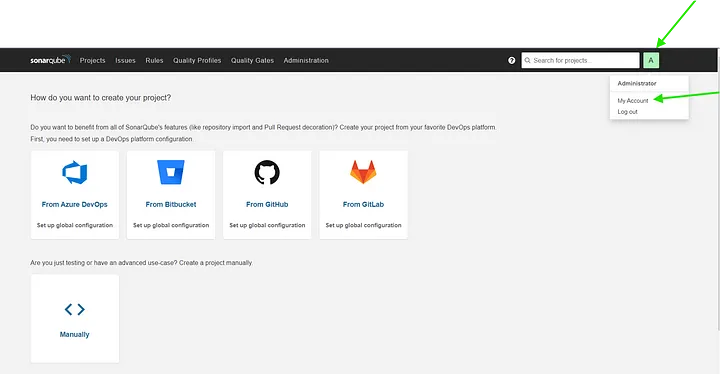Screen dimensions: 720x374
Task: Focus the Search for projects field
Action: (580, 60)
